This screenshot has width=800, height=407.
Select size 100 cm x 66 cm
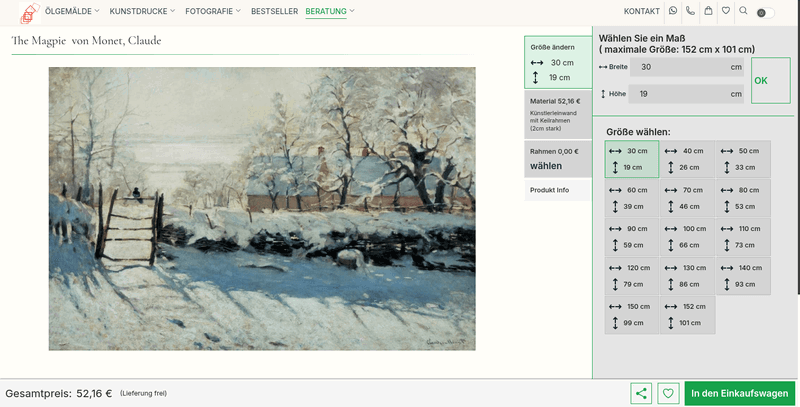coord(687,237)
